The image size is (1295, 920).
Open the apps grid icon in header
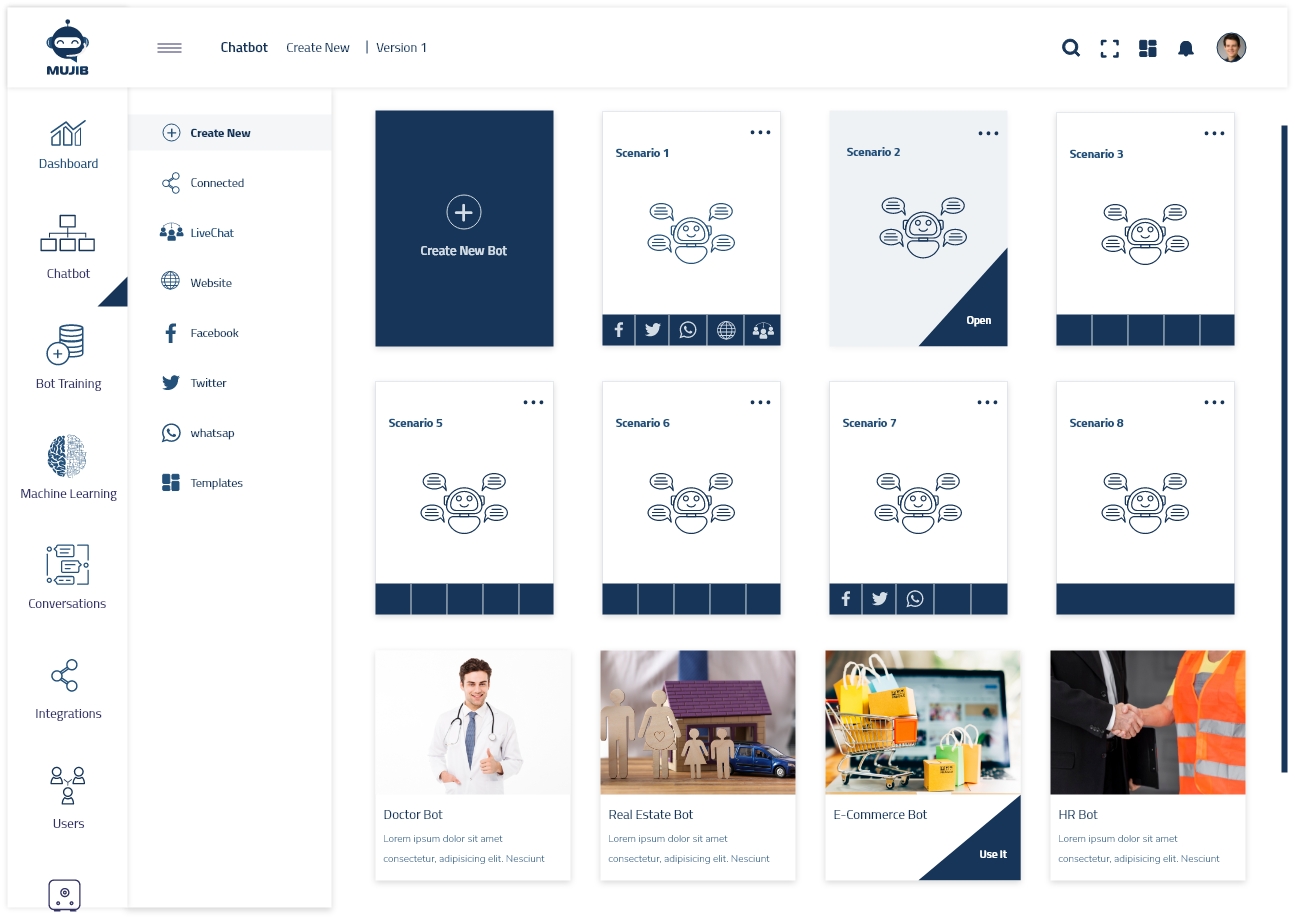(1148, 48)
